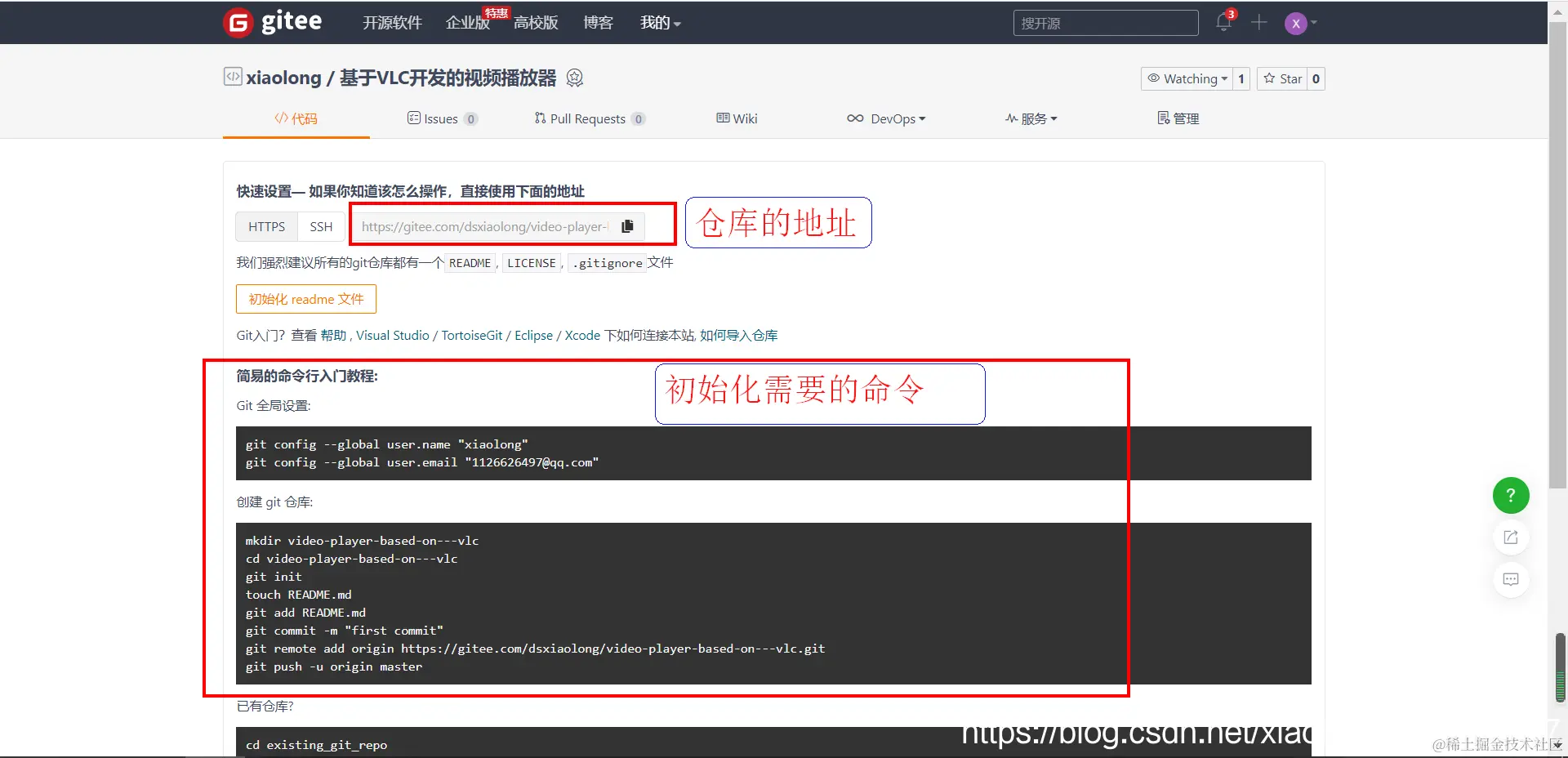Select the HTTPS address option
This screenshot has height=758, width=1568.
267,226
